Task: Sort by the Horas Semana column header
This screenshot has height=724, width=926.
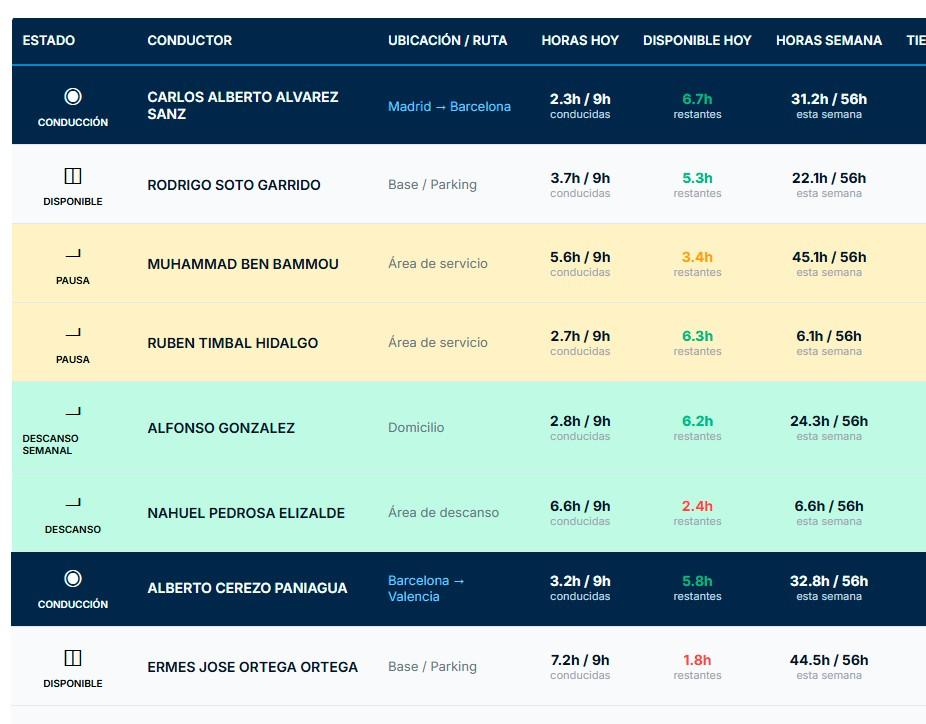Action: [829, 40]
